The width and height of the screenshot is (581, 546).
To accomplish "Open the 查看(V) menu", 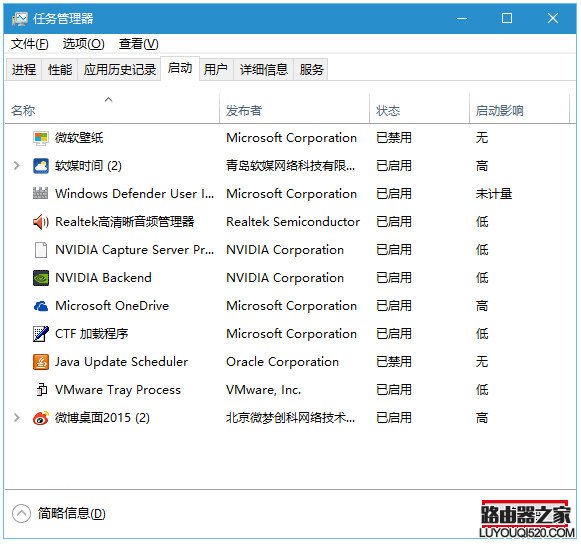I will [x=139, y=44].
